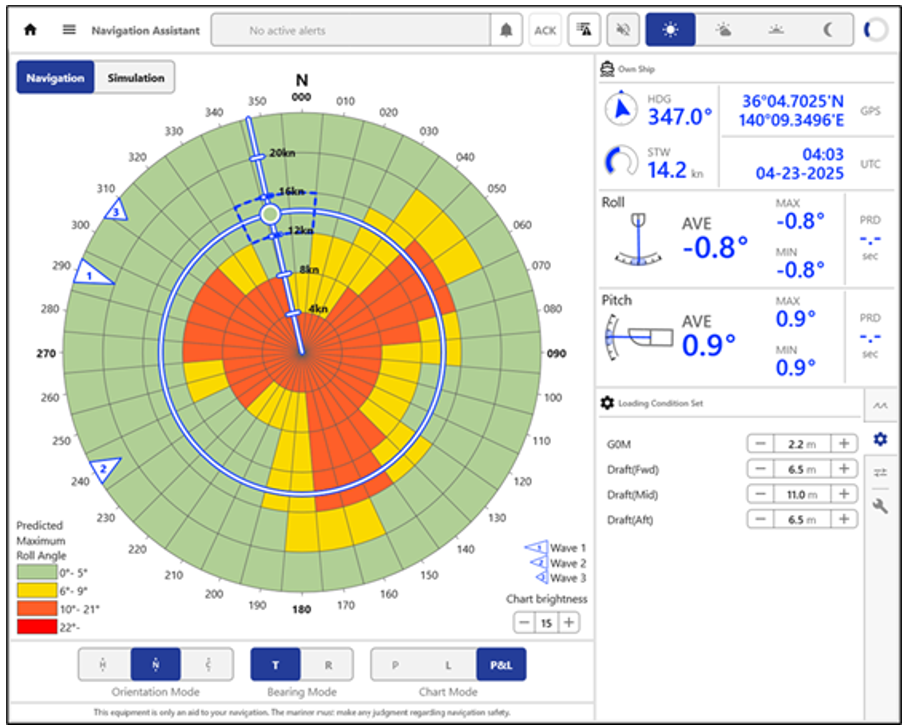Click the alert bell icon
Image resolution: width=907 pixels, height=728 pixels.
tap(506, 30)
